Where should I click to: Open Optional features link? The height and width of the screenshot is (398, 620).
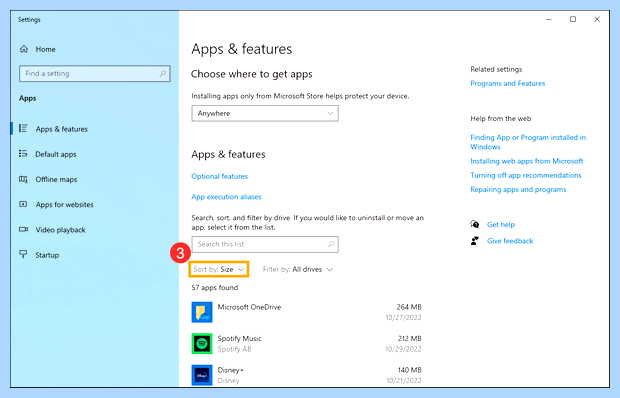click(219, 176)
